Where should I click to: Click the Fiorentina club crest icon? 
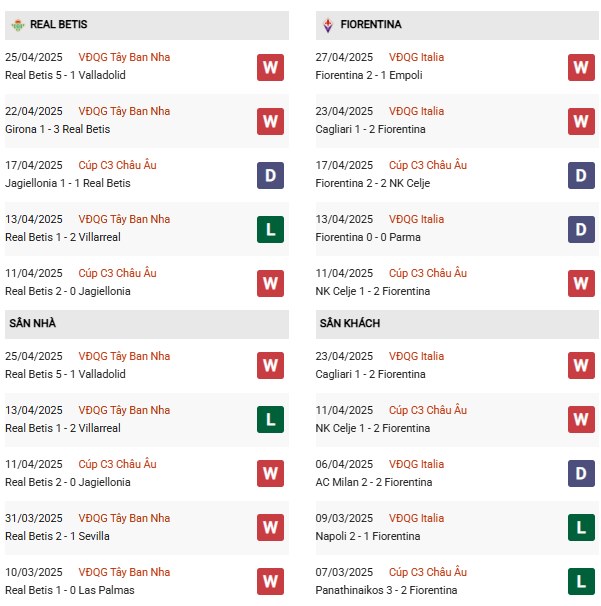328,25
